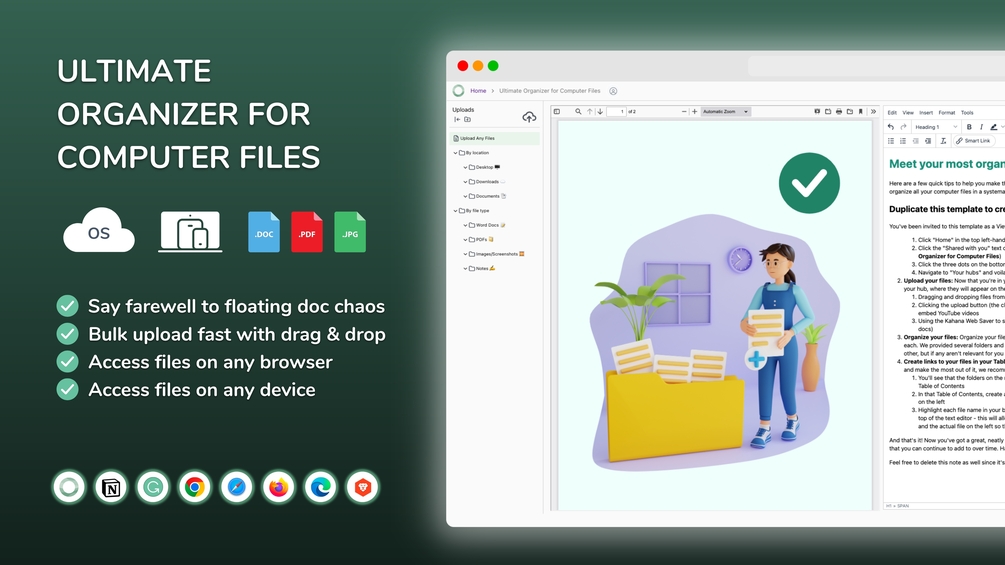Redo the edit in editor
This screenshot has height=565, width=1005.
click(x=903, y=127)
